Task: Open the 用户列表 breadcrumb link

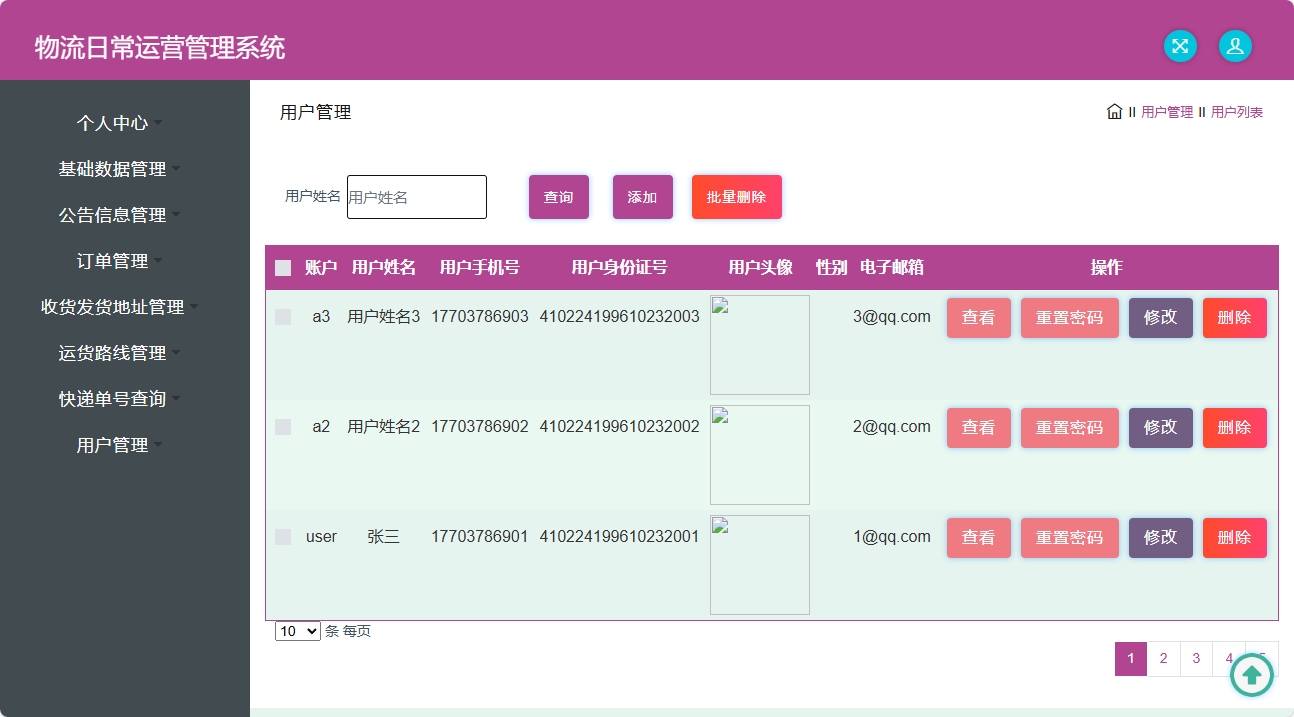Action: (1239, 112)
